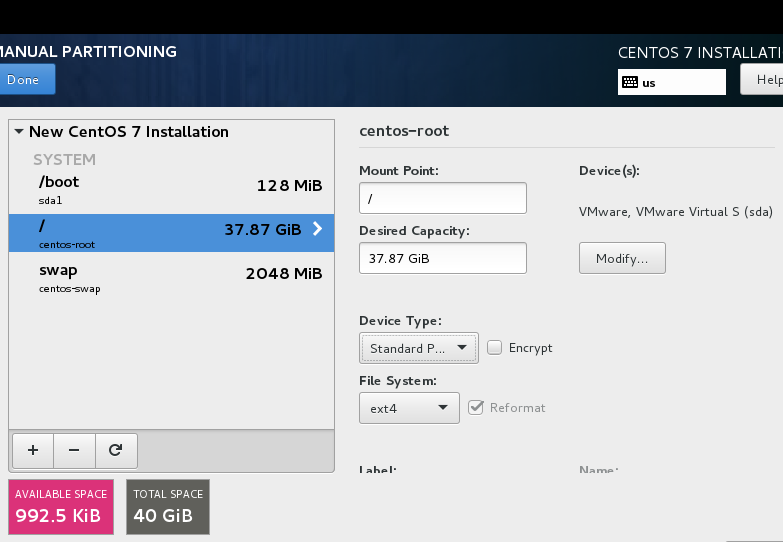Click the Modify... device button
Screen dimensions: 783x542
(622, 258)
